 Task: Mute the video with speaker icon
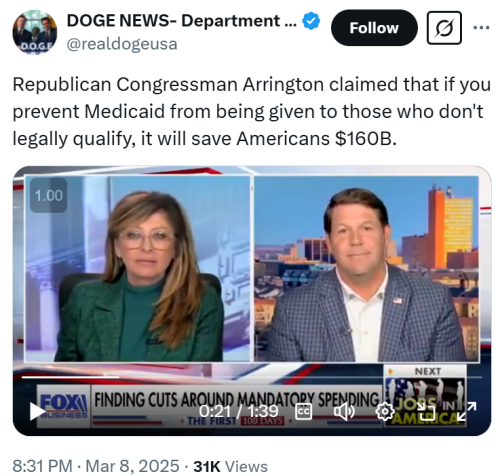click(x=344, y=412)
